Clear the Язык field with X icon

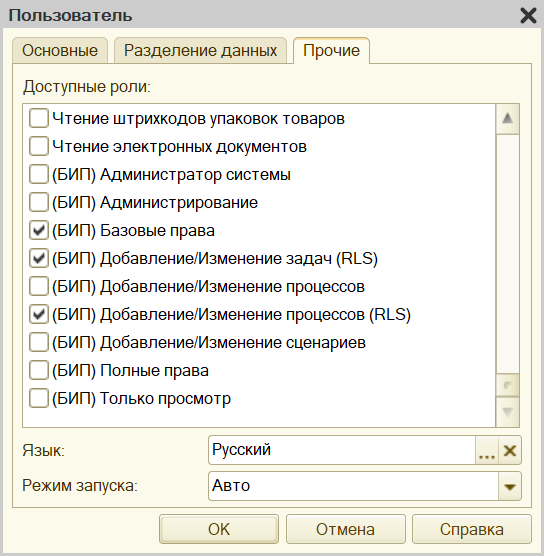[x=510, y=450]
